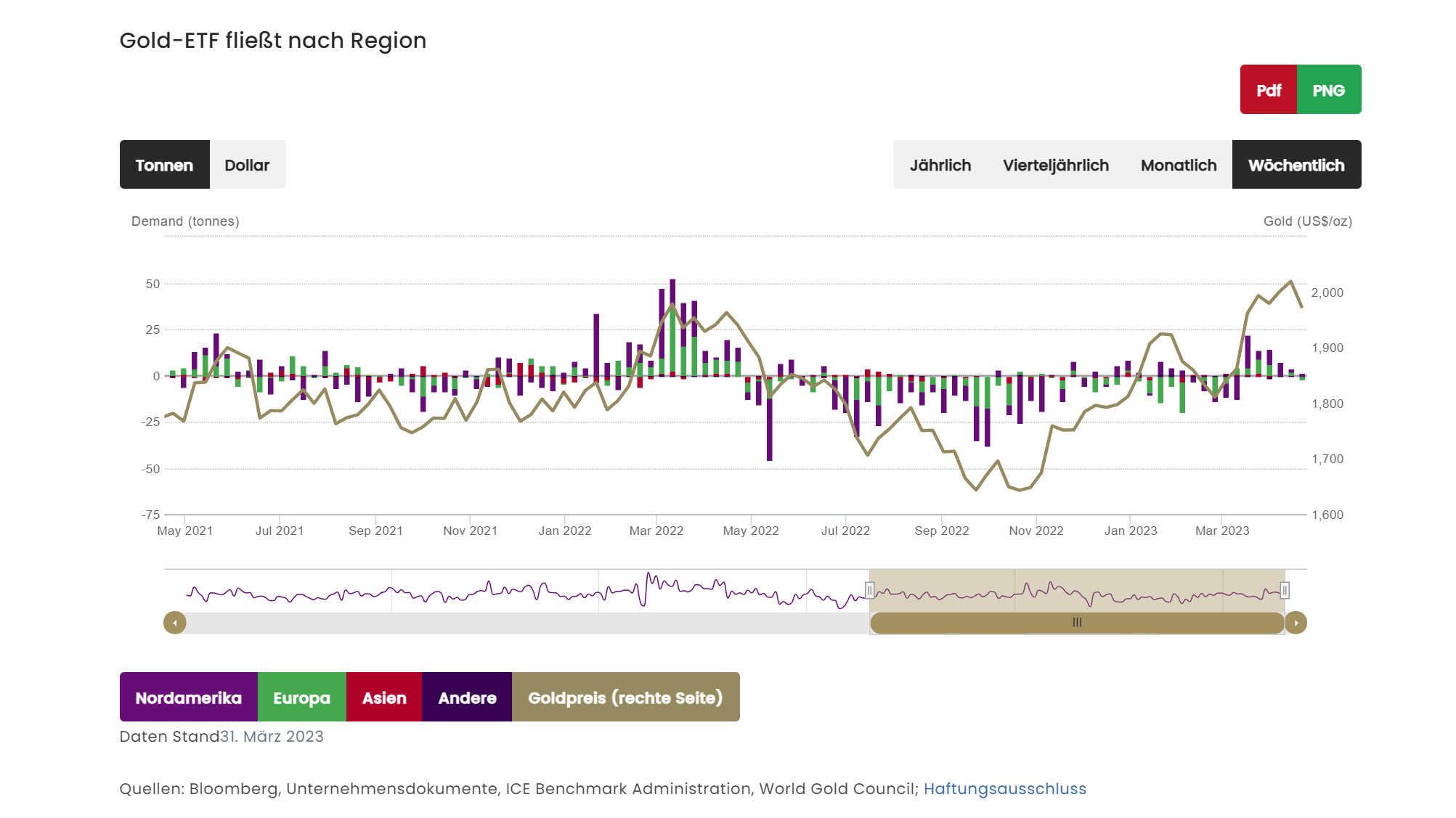Image resolution: width=1456 pixels, height=818 pixels.
Task: Click the '1,600' right axis value
Action: point(1327,515)
